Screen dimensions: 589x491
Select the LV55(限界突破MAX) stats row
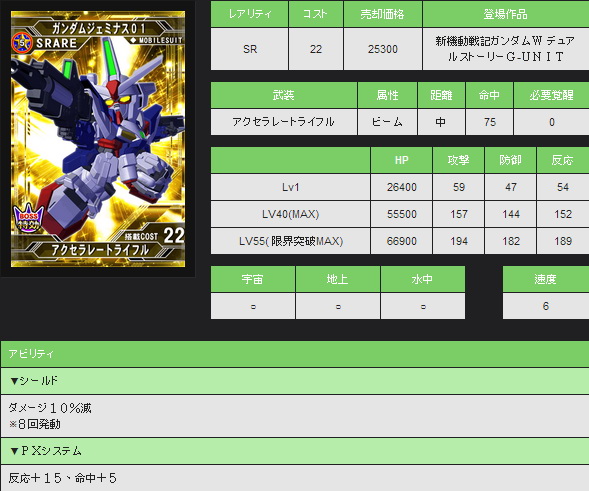(400, 241)
